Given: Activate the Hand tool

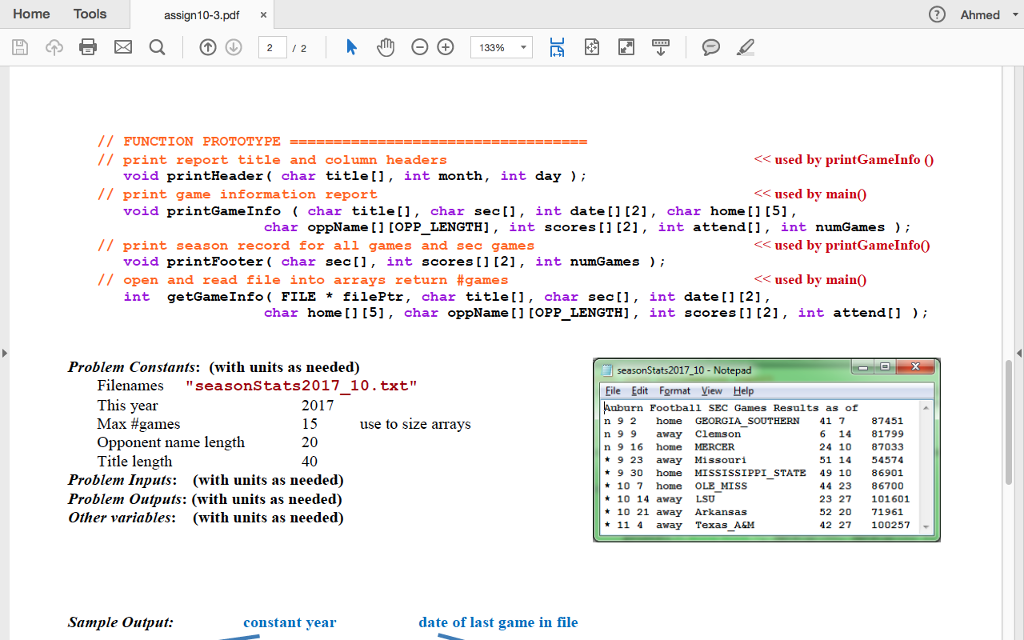Looking at the screenshot, I should (x=385, y=46).
